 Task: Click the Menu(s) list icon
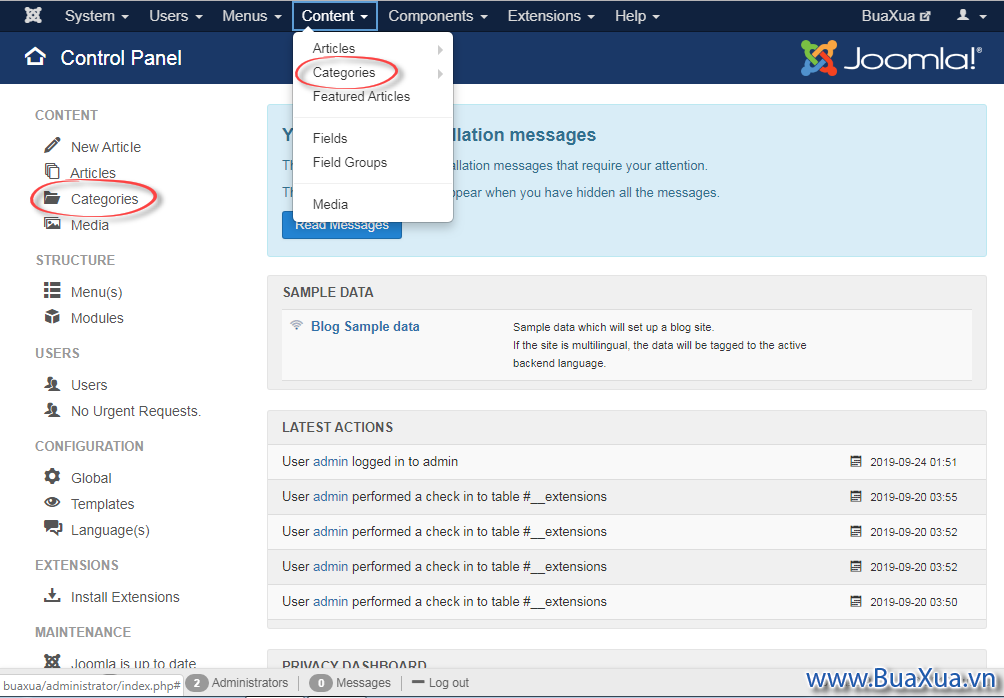(52, 290)
